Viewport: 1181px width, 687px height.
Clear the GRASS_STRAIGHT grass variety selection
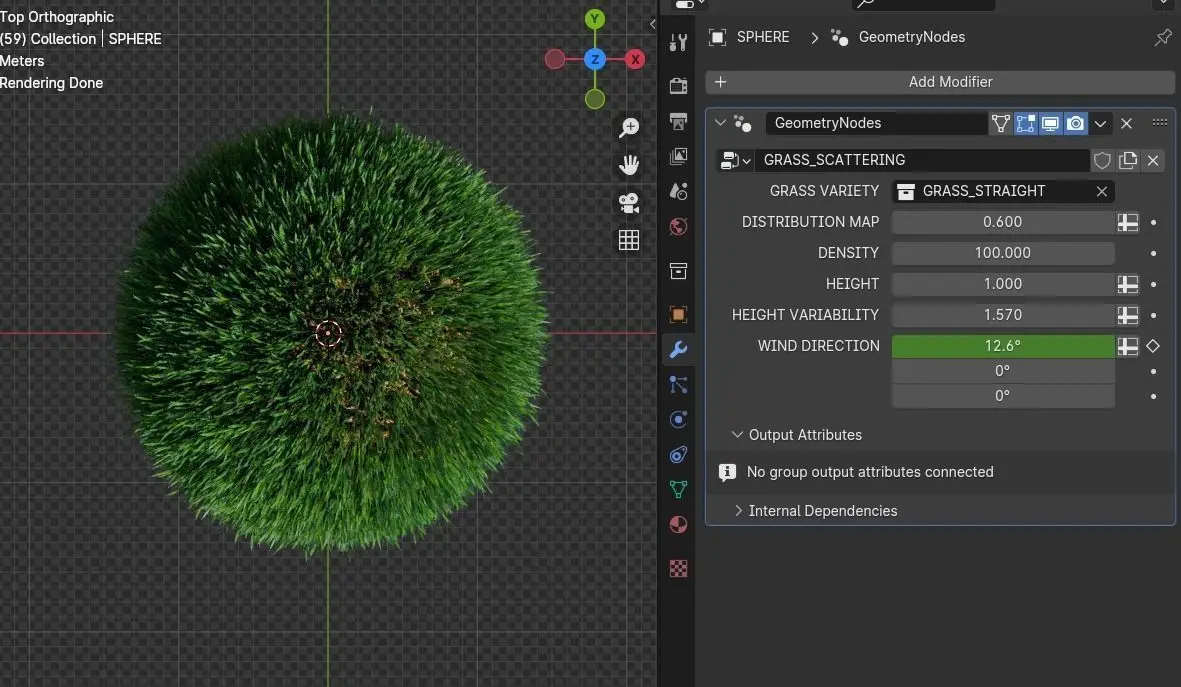coord(1101,191)
